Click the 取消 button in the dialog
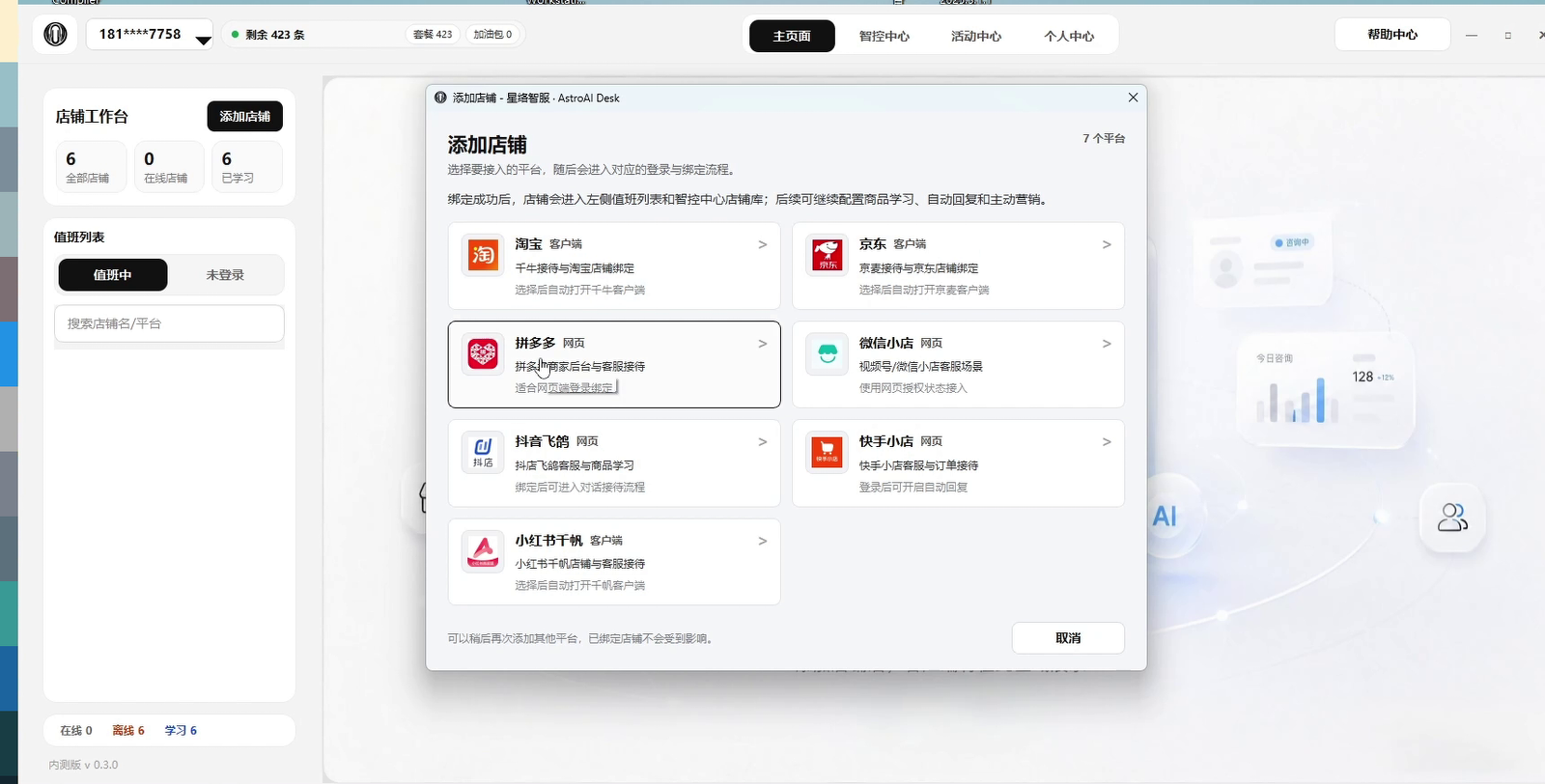This screenshot has height=784, width=1545. click(1068, 638)
